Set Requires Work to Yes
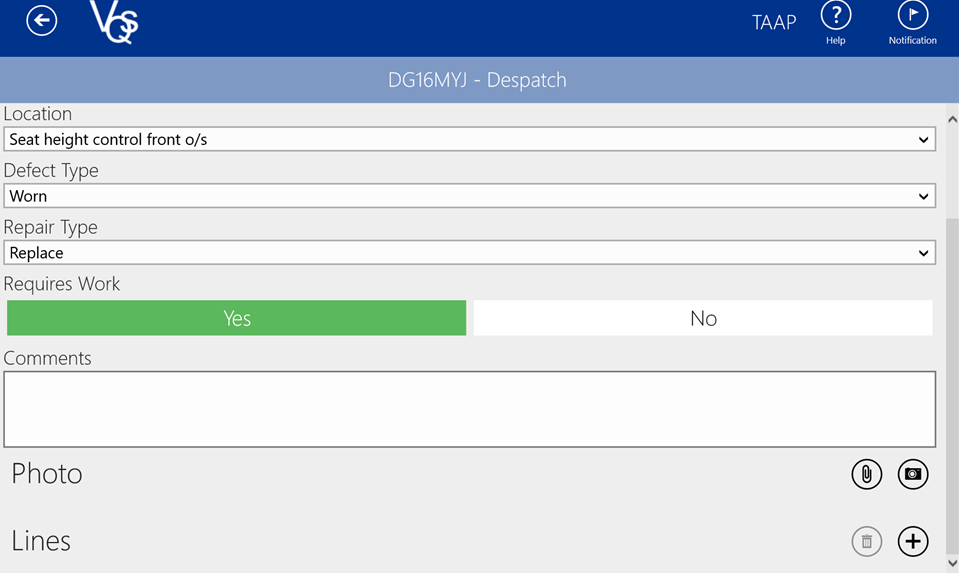Image resolution: width=959 pixels, height=573 pixels. click(x=237, y=318)
